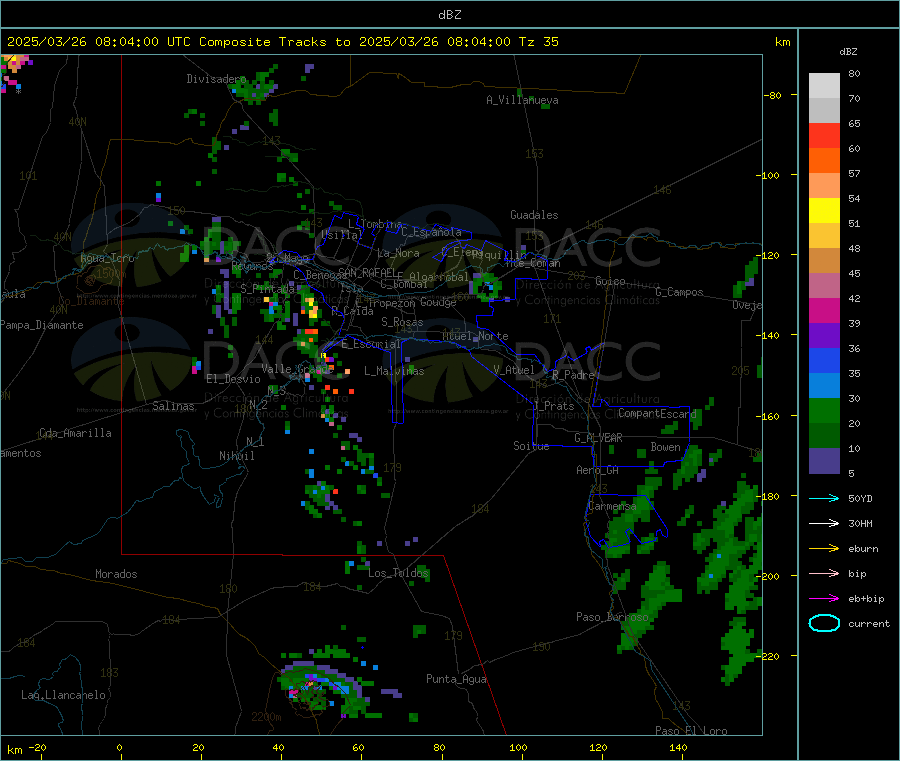Click the Paso_Barroso map label

tap(612, 617)
